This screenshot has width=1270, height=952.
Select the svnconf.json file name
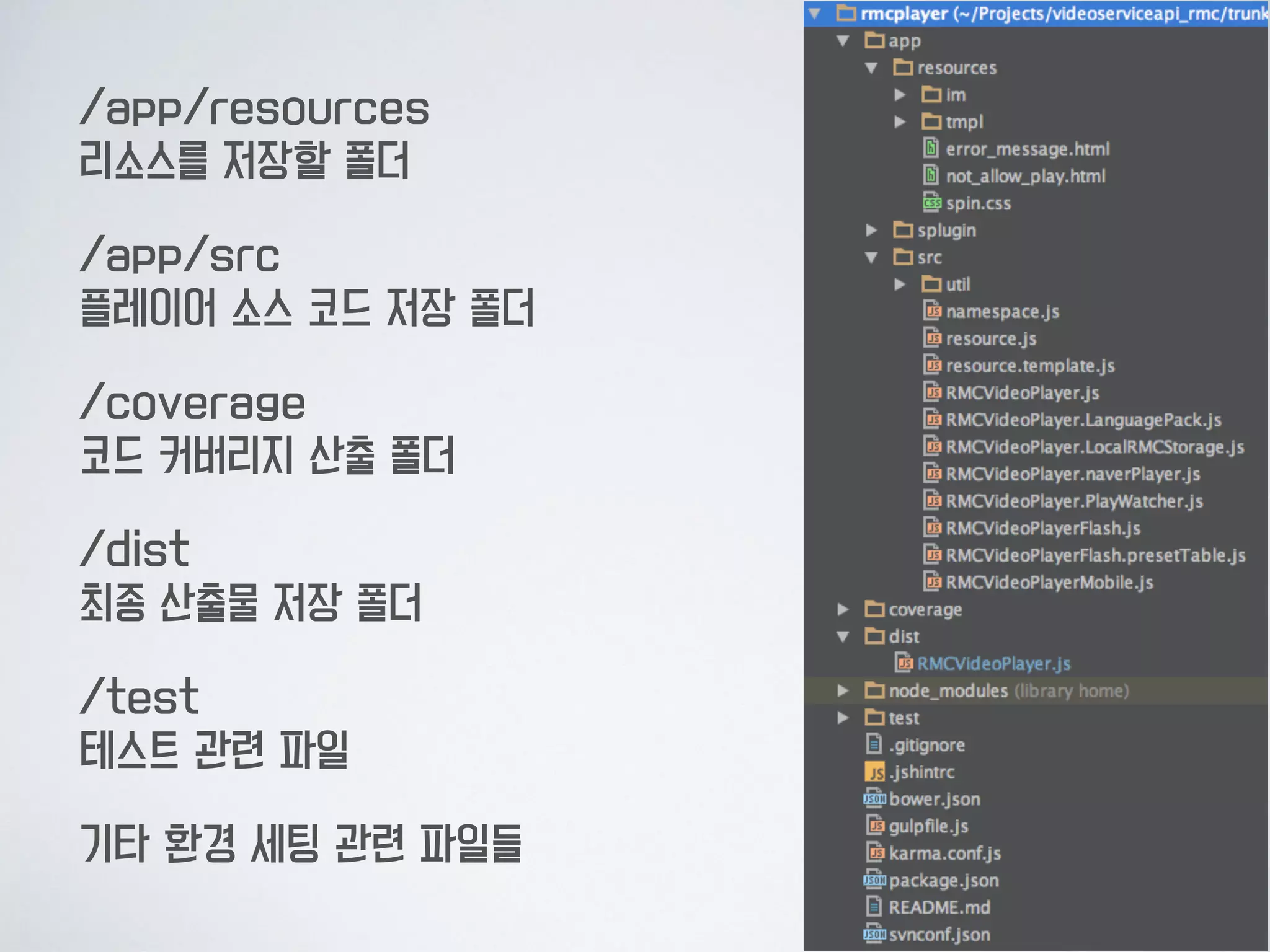939,935
